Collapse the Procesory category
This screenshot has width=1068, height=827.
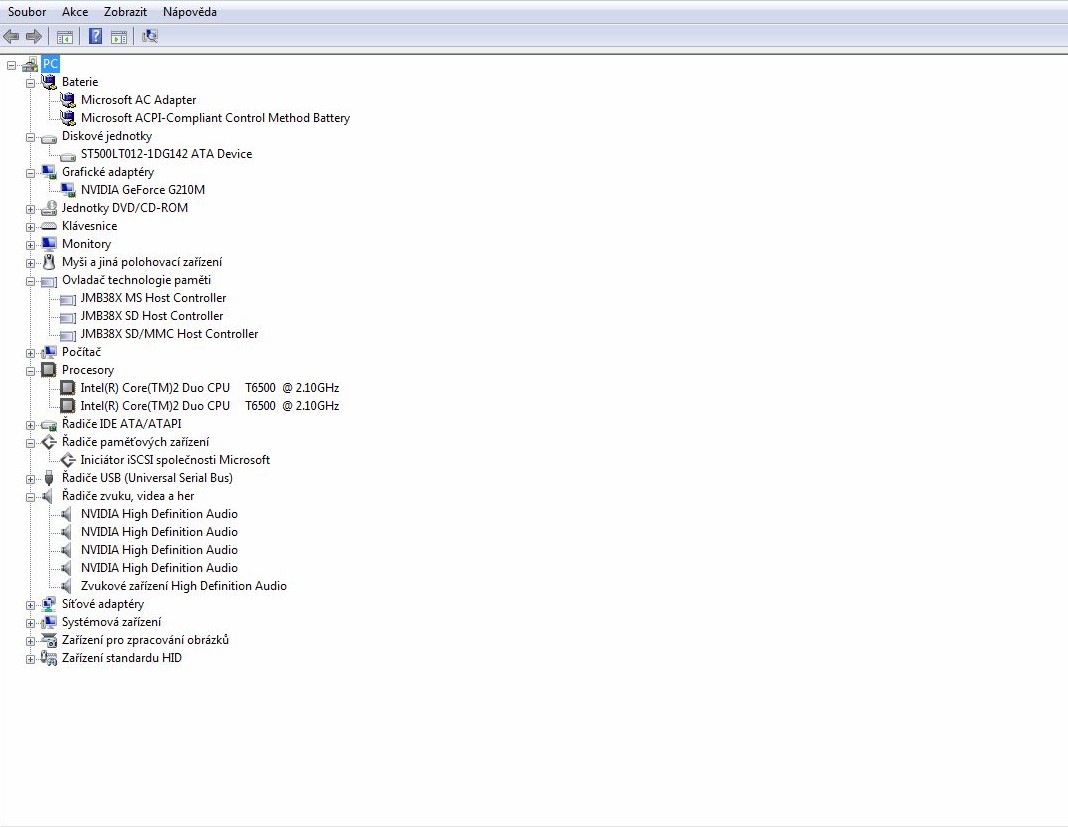pyautogui.click(x=31, y=371)
